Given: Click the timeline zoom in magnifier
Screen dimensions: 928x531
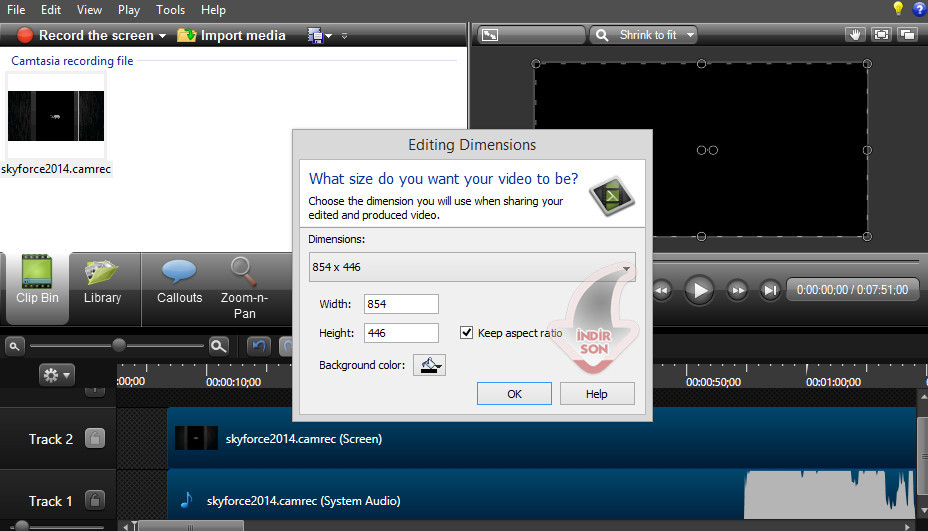Looking at the screenshot, I should click(218, 346).
